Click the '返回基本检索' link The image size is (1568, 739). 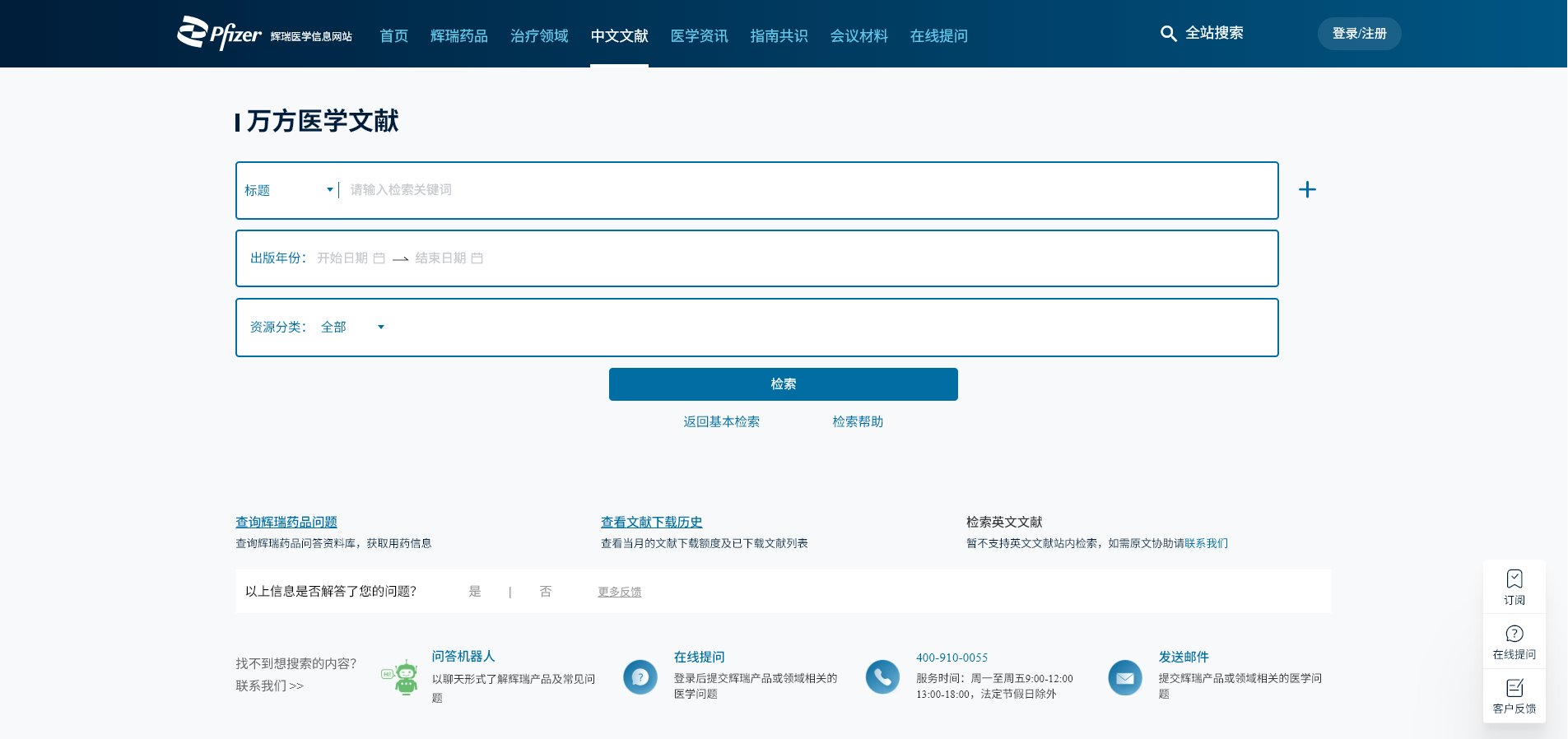pos(721,421)
